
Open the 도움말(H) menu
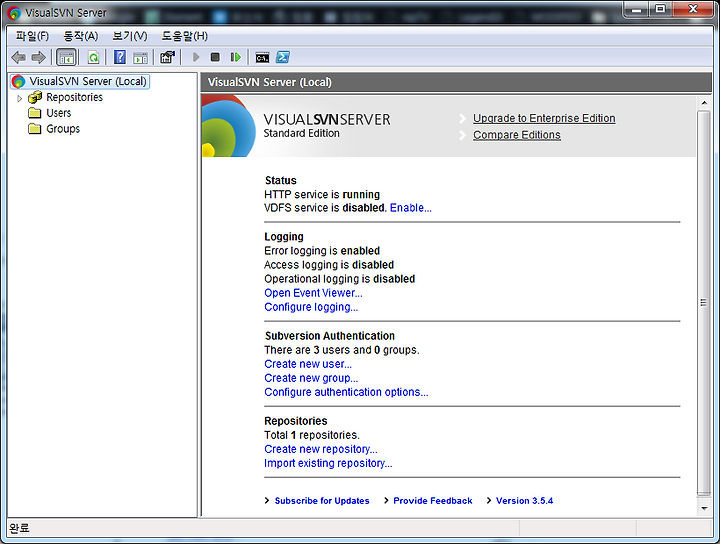pyautogui.click(x=185, y=36)
